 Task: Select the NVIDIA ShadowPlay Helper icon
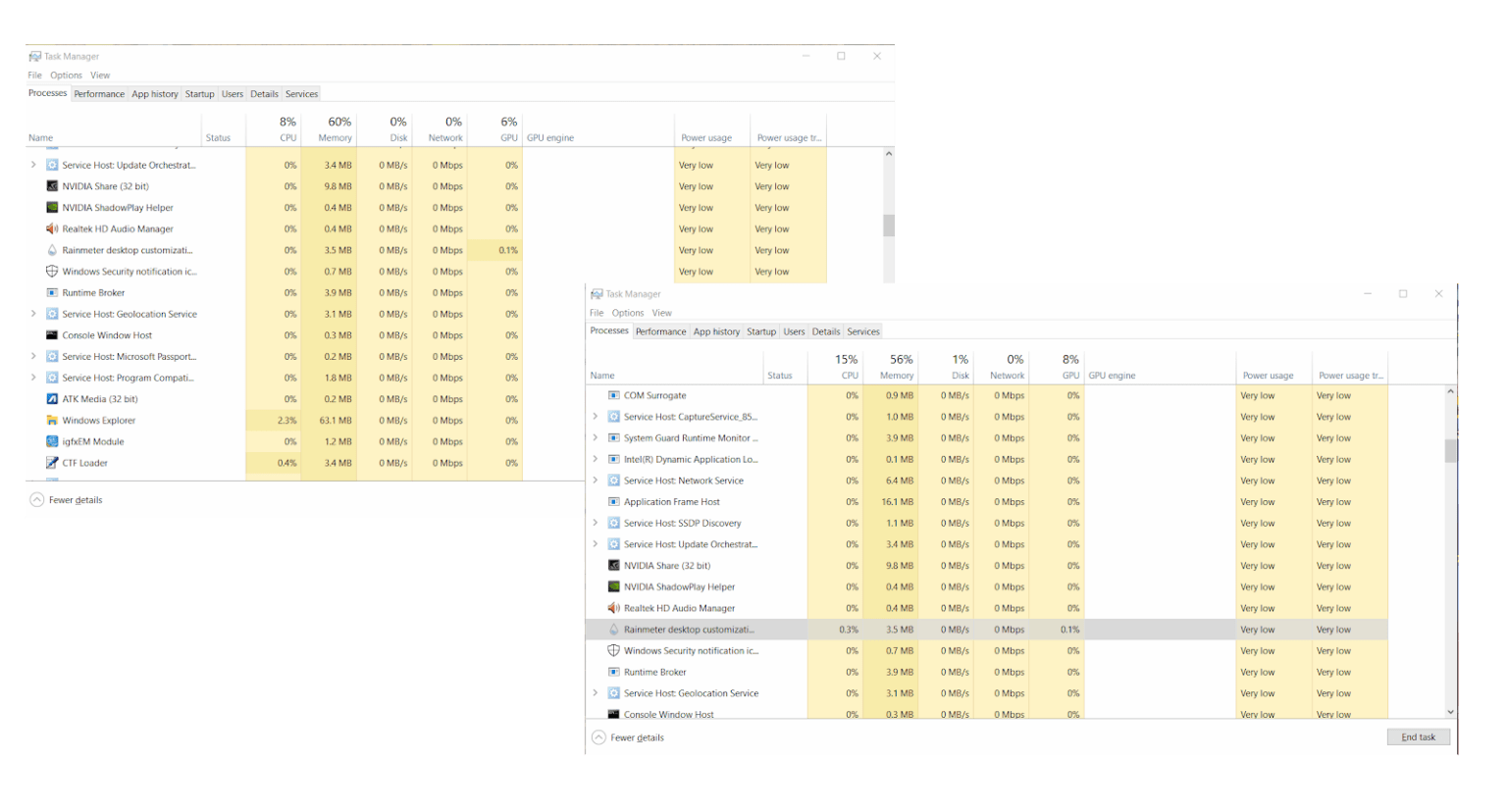pos(613,586)
